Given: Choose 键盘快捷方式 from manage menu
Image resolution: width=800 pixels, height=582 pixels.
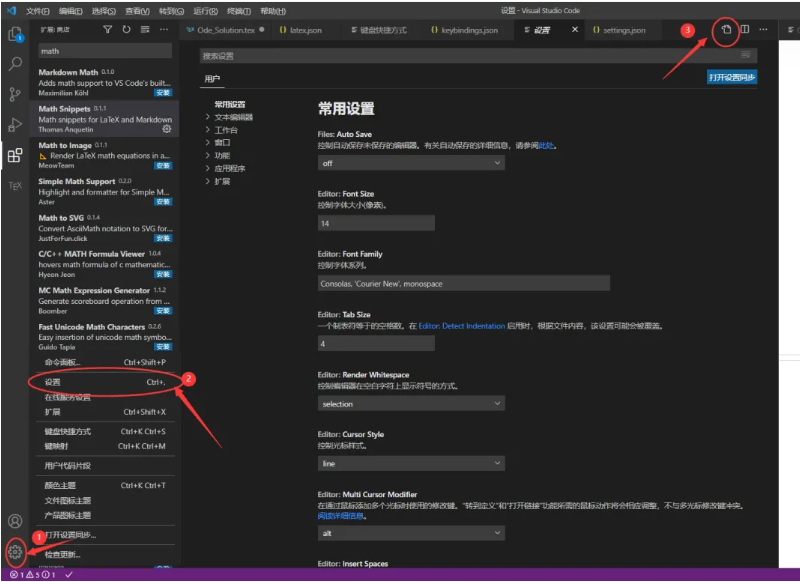Looking at the screenshot, I should [105, 432].
